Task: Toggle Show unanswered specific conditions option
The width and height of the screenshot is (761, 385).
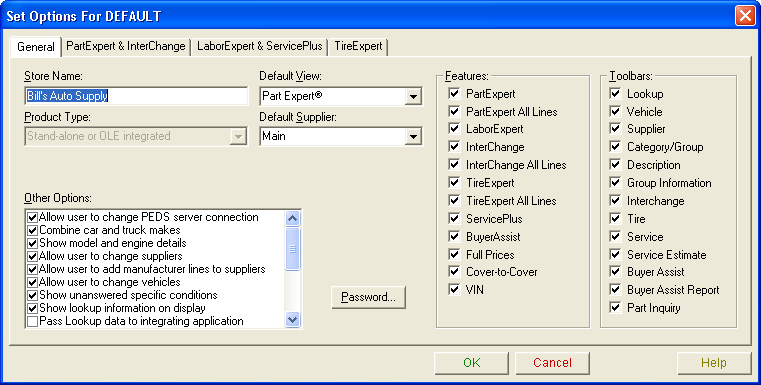Action: pos(33,295)
